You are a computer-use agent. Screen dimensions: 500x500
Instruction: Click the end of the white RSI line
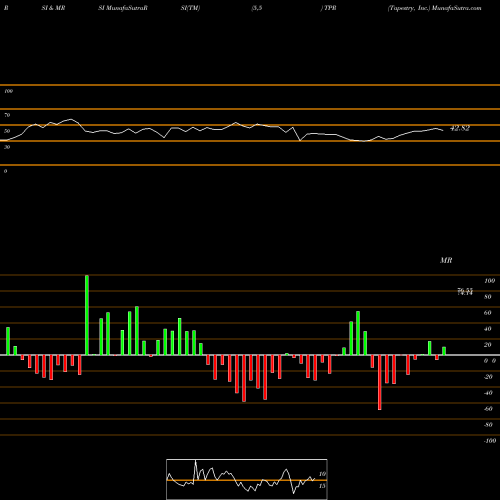coord(443,130)
